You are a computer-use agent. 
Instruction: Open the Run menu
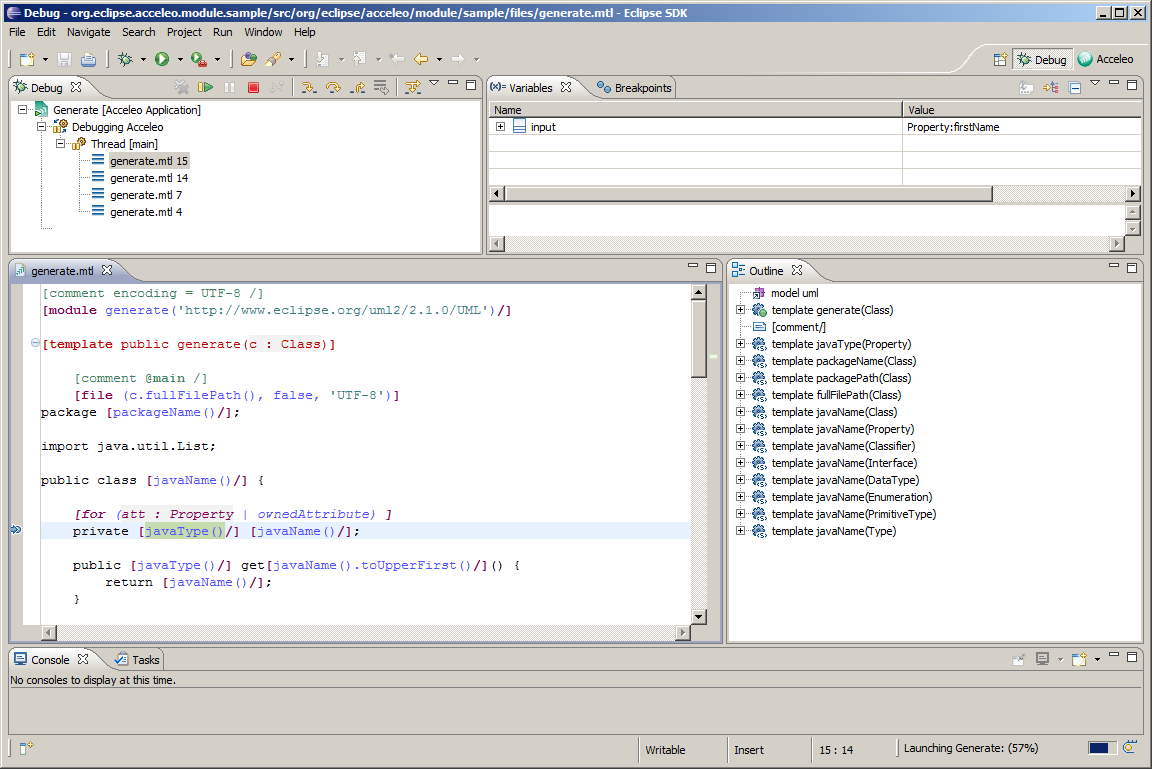(x=223, y=32)
